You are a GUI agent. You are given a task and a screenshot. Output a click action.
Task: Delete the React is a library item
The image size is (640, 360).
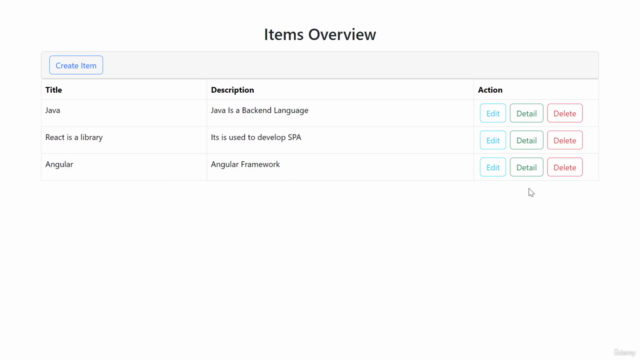565,140
